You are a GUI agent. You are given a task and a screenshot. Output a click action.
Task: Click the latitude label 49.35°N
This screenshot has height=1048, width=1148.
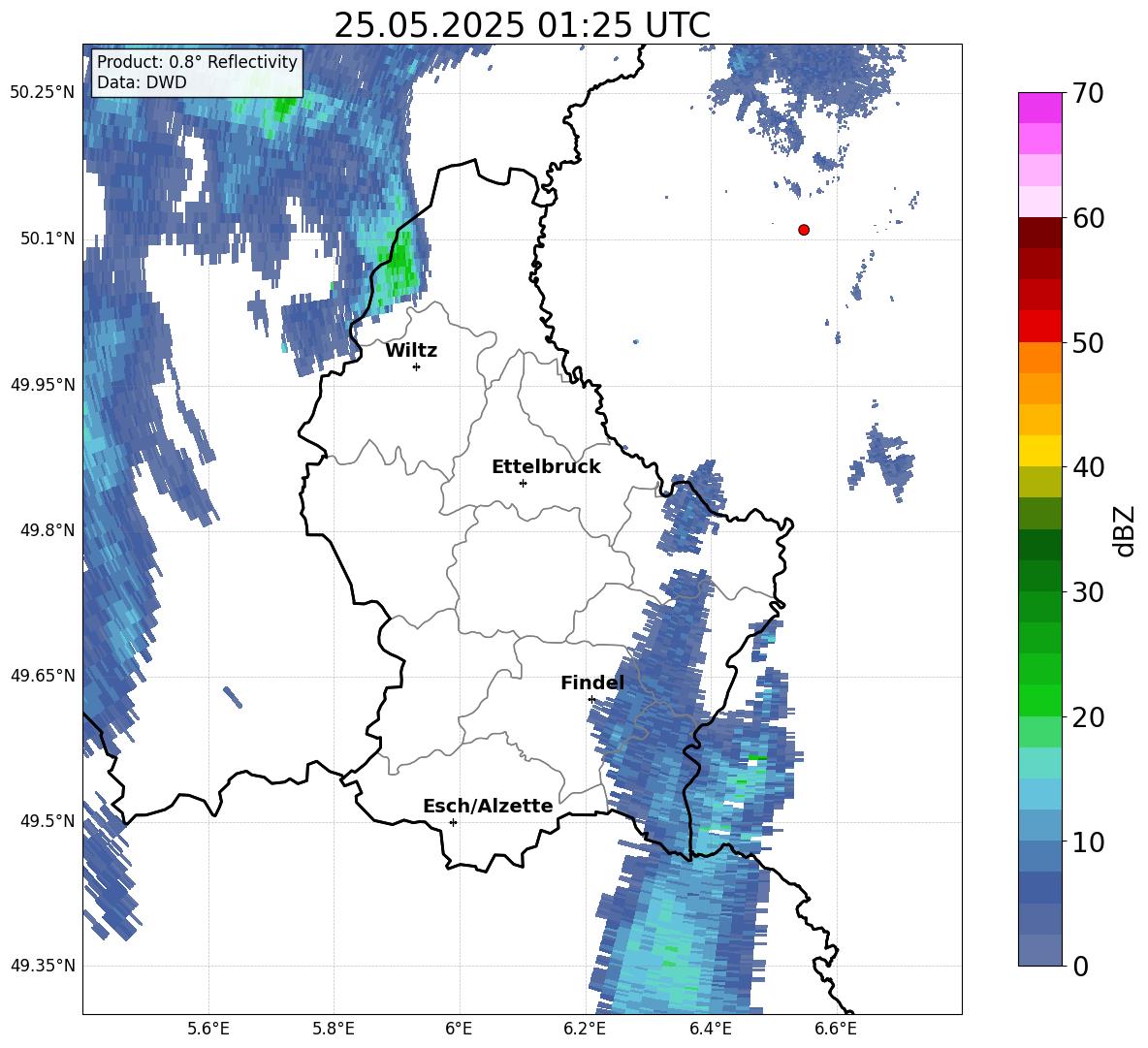(43, 966)
